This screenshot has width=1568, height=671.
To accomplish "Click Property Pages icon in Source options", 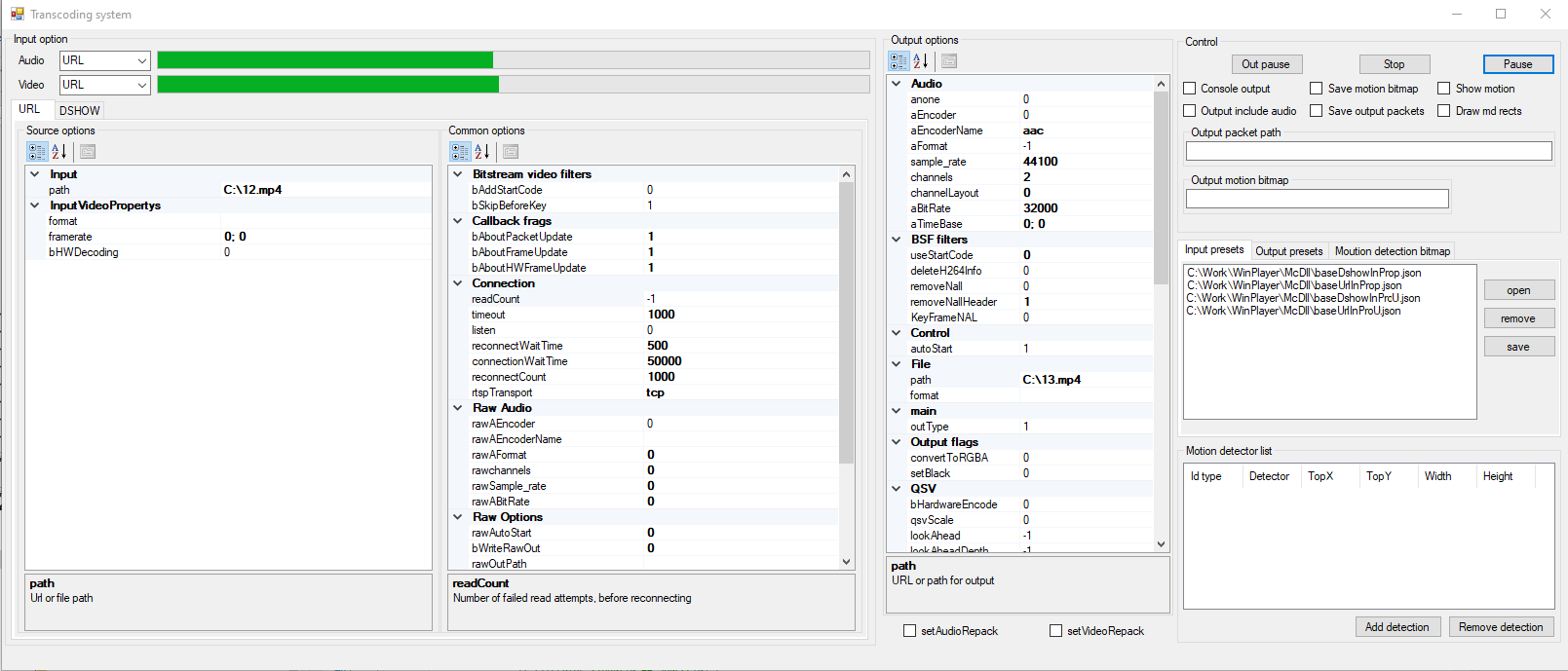I will [88, 152].
